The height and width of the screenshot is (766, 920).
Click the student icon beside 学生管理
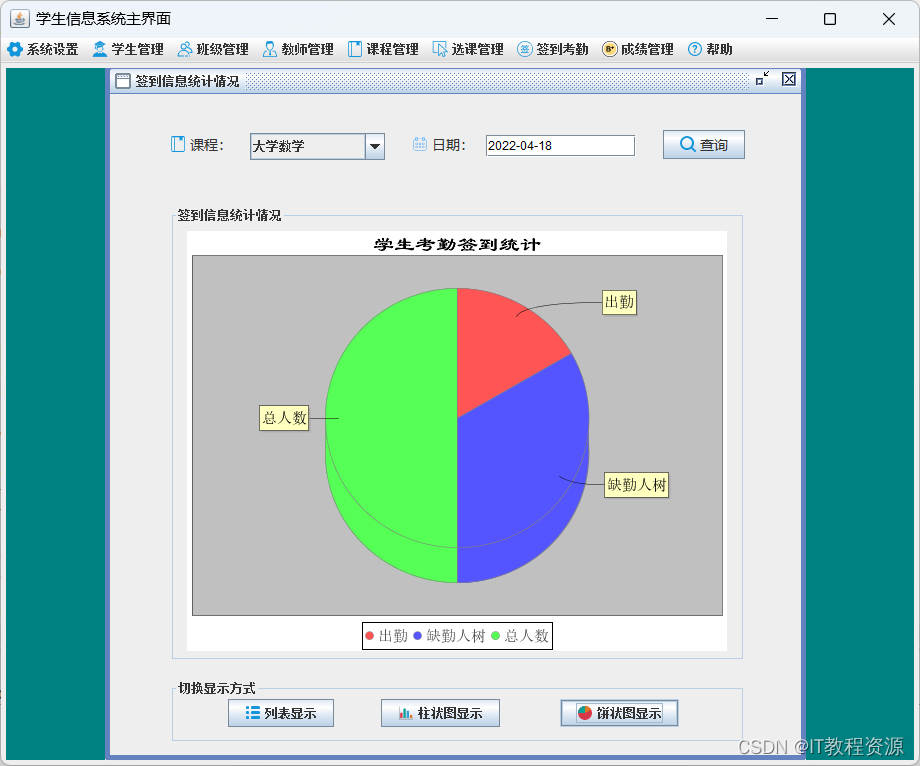pyautogui.click(x=100, y=49)
